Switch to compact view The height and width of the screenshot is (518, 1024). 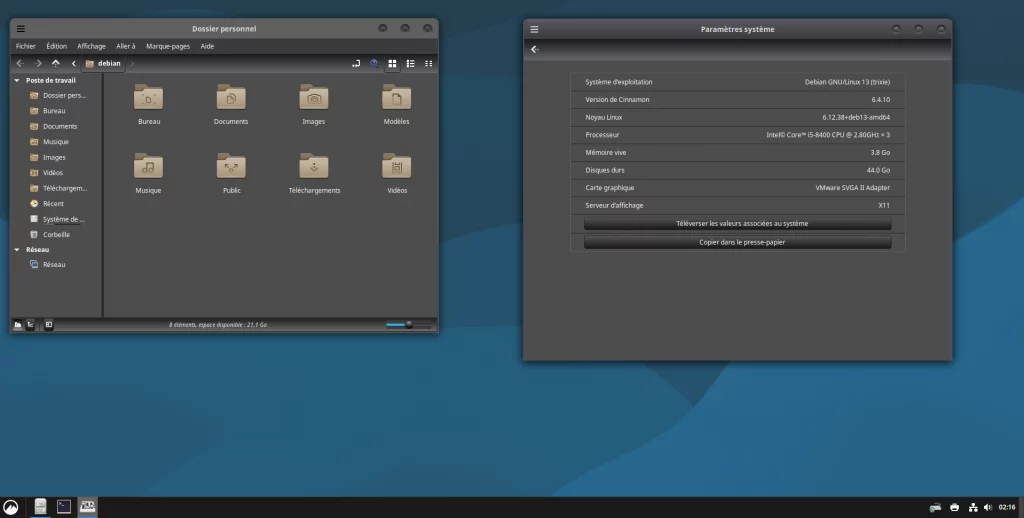point(429,63)
